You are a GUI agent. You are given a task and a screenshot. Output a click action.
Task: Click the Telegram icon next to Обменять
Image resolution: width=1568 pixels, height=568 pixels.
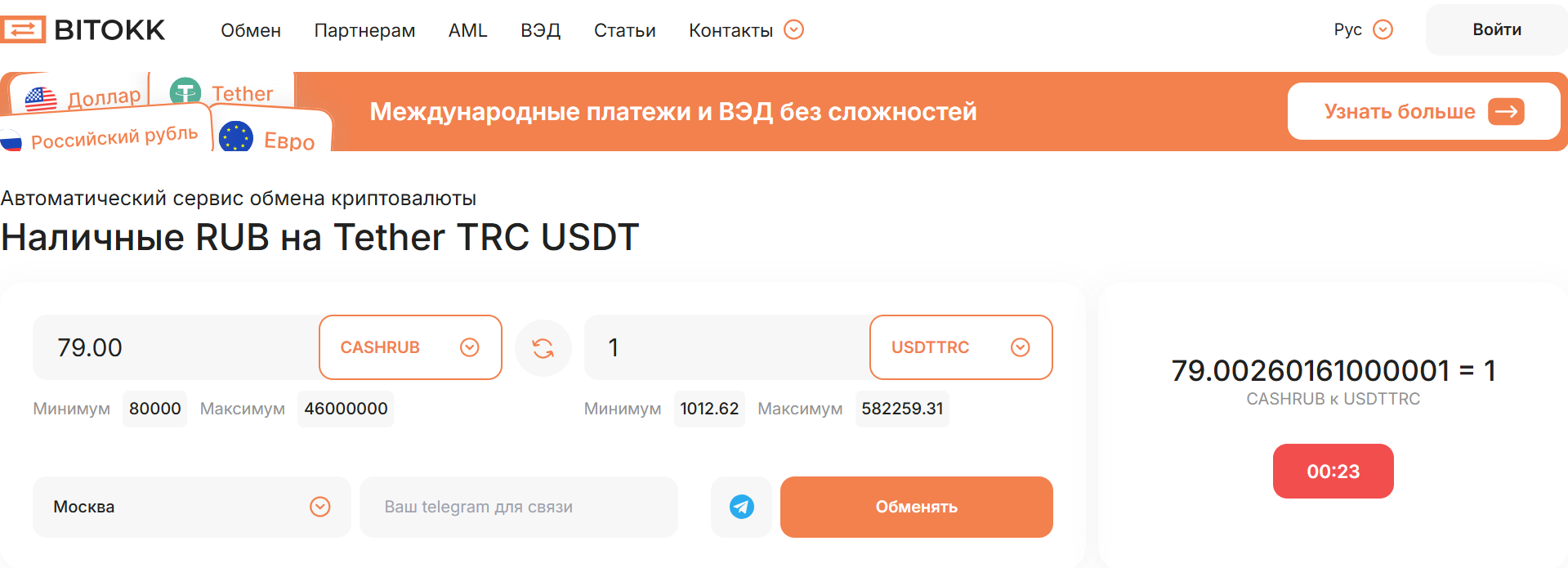741,507
